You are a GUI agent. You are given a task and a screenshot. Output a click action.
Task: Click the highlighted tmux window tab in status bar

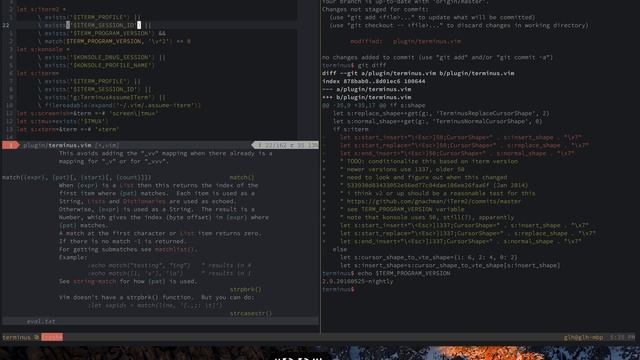(x=52, y=337)
